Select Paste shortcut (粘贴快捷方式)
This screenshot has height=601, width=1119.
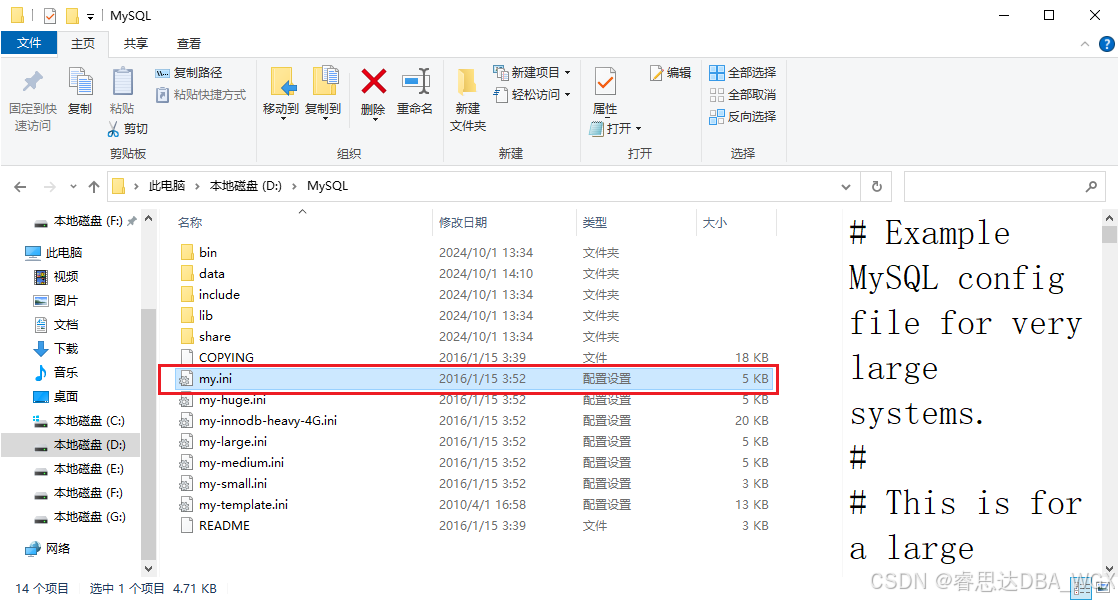(x=201, y=94)
